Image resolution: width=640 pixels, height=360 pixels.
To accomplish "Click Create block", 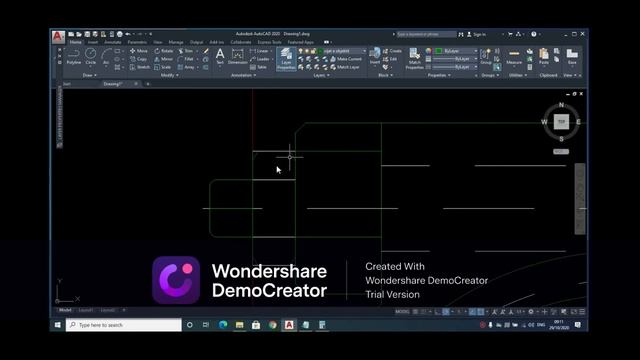I will (x=392, y=51).
